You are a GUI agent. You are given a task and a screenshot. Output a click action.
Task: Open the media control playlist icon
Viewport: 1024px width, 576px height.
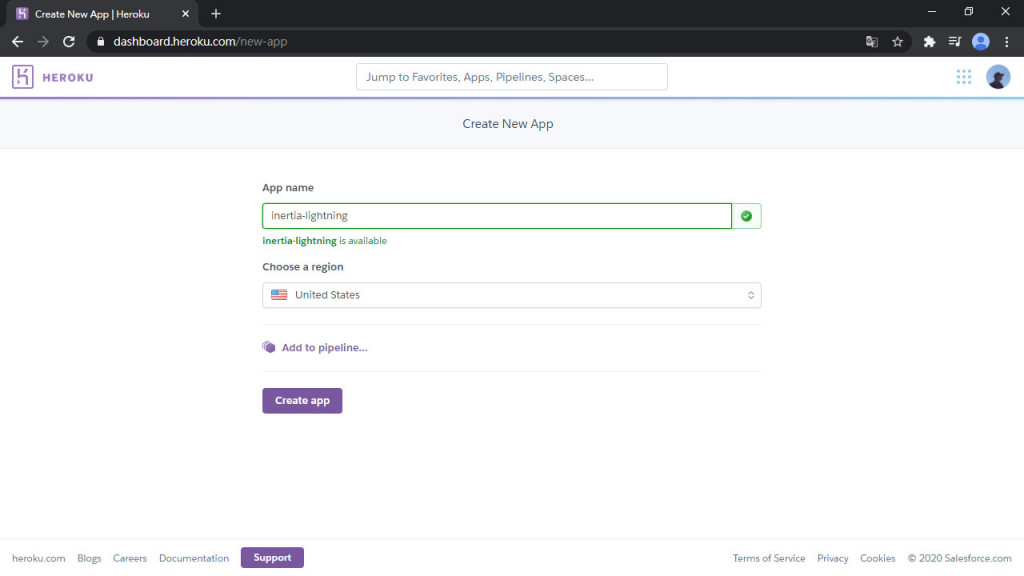(x=954, y=42)
